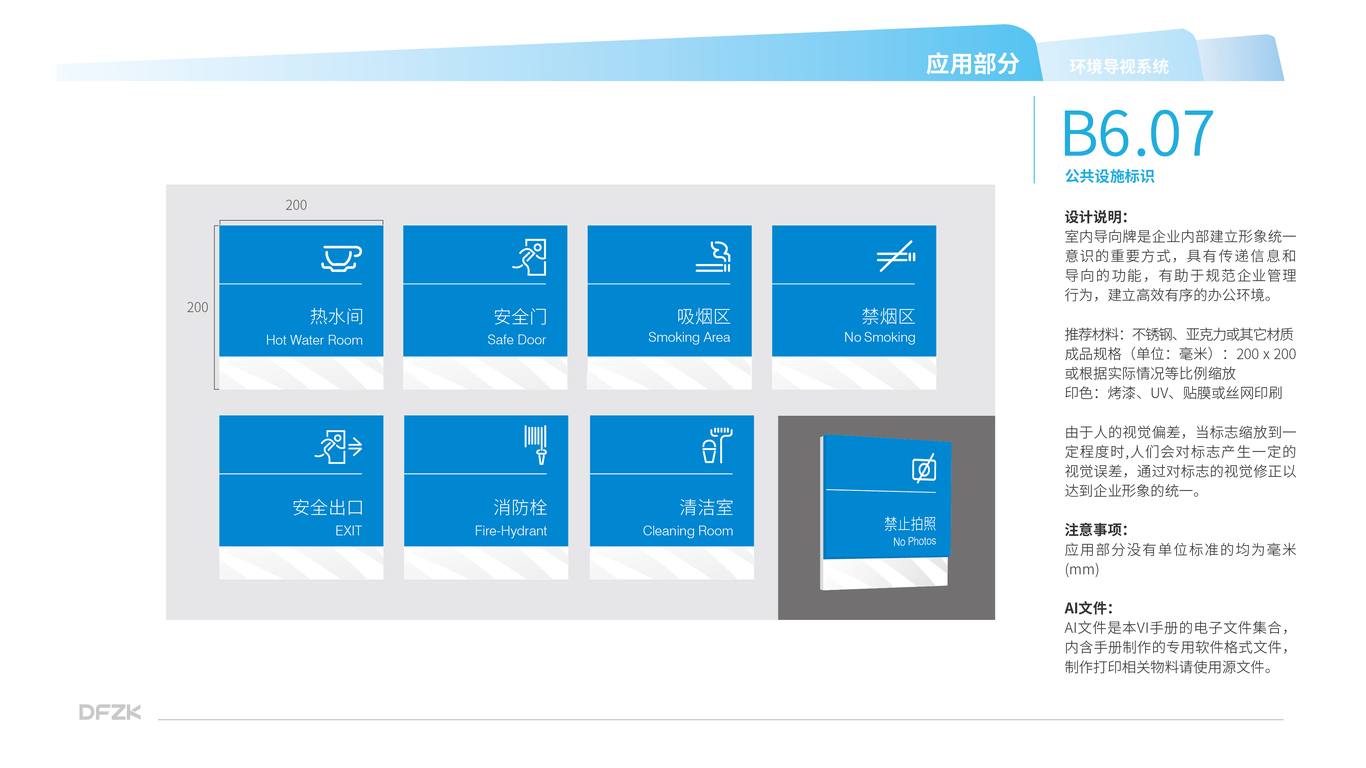Click the 清洁室 sign label
This screenshot has width=1366, height=768.
coord(706,507)
